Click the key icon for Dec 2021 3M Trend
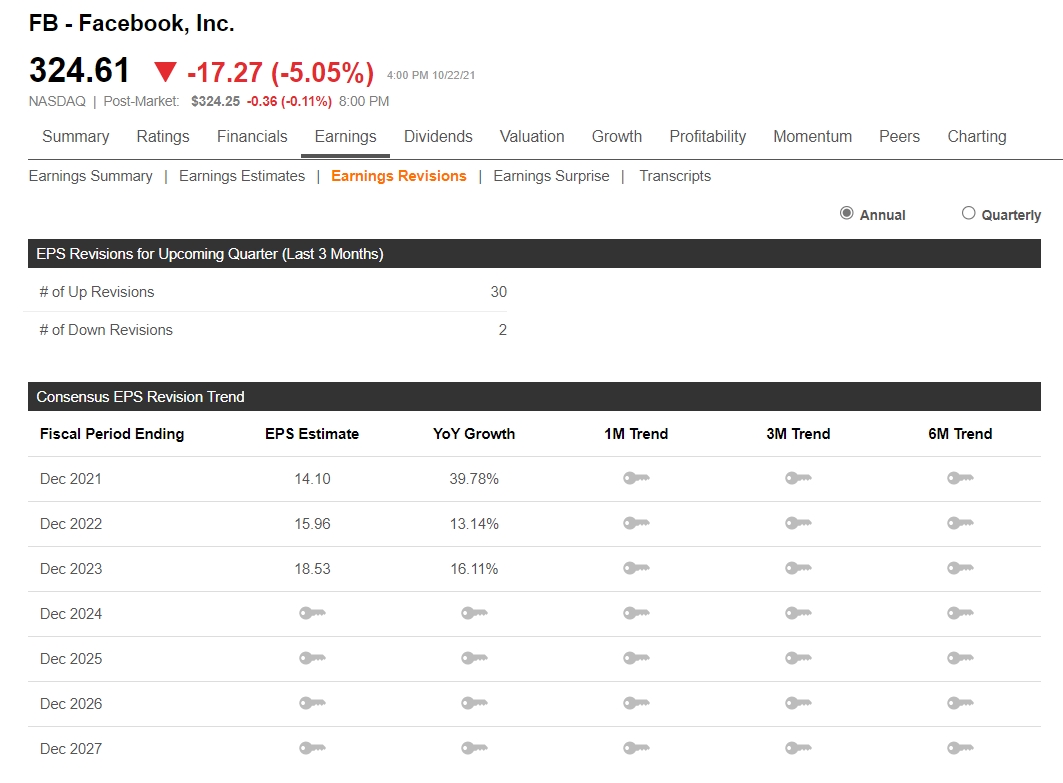Image resolution: width=1063 pixels, height=783 pixels. [x=798, y=478]
